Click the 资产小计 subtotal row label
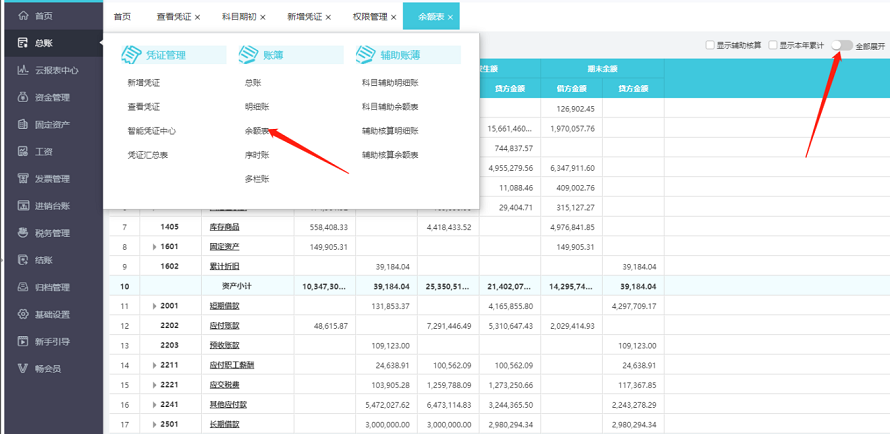This screenshot has height=434, width=890. point(236,286)
